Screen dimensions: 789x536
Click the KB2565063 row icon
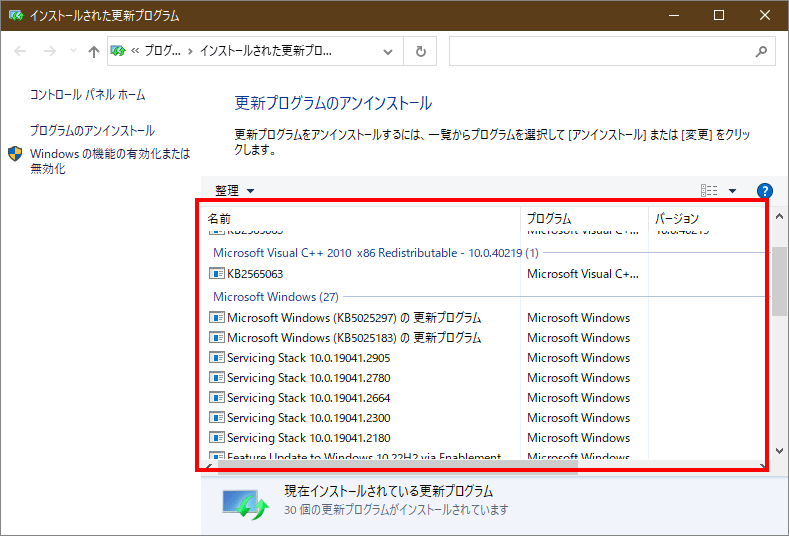coord(216,274)
